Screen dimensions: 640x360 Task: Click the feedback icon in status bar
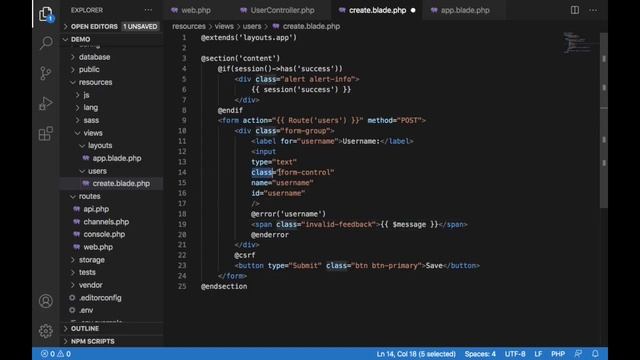578,354
